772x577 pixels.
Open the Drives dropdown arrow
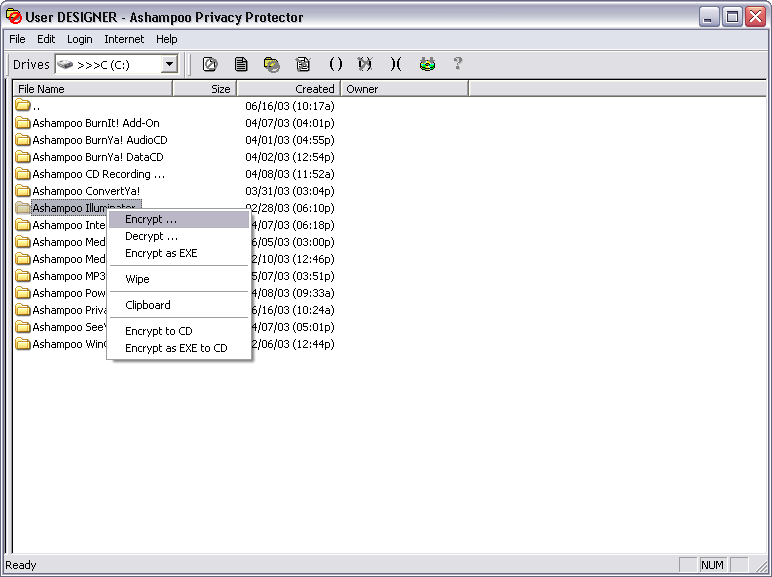pyautogui.click(x=169, y=64)
